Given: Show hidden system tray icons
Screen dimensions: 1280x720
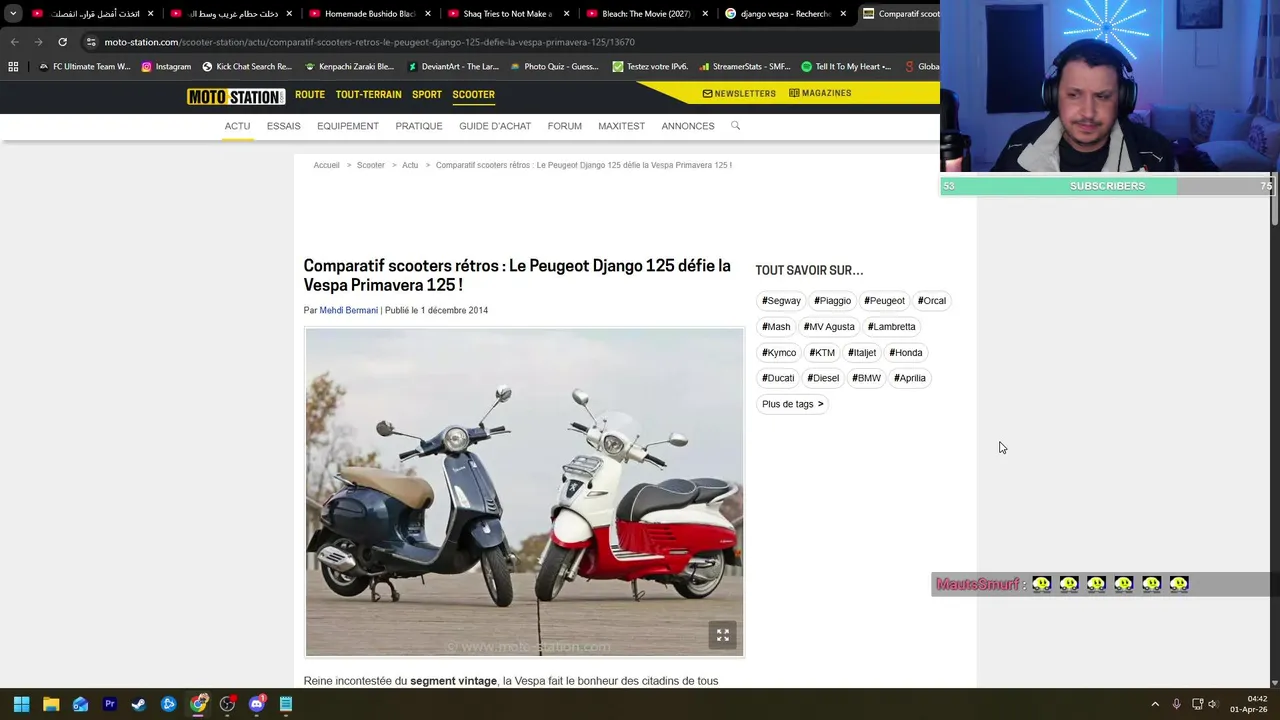Looking at the screenshot, I should [x=1155, y=704].
